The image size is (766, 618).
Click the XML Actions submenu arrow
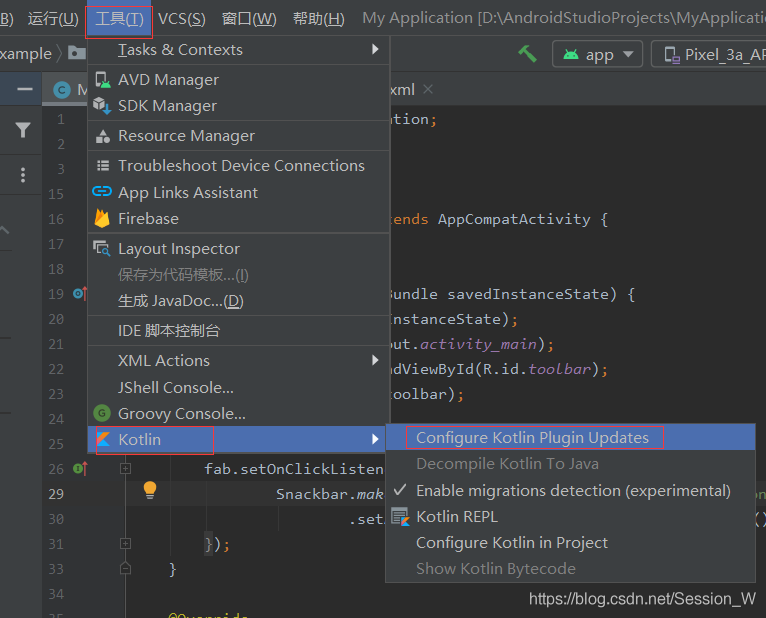pos(375,360)
